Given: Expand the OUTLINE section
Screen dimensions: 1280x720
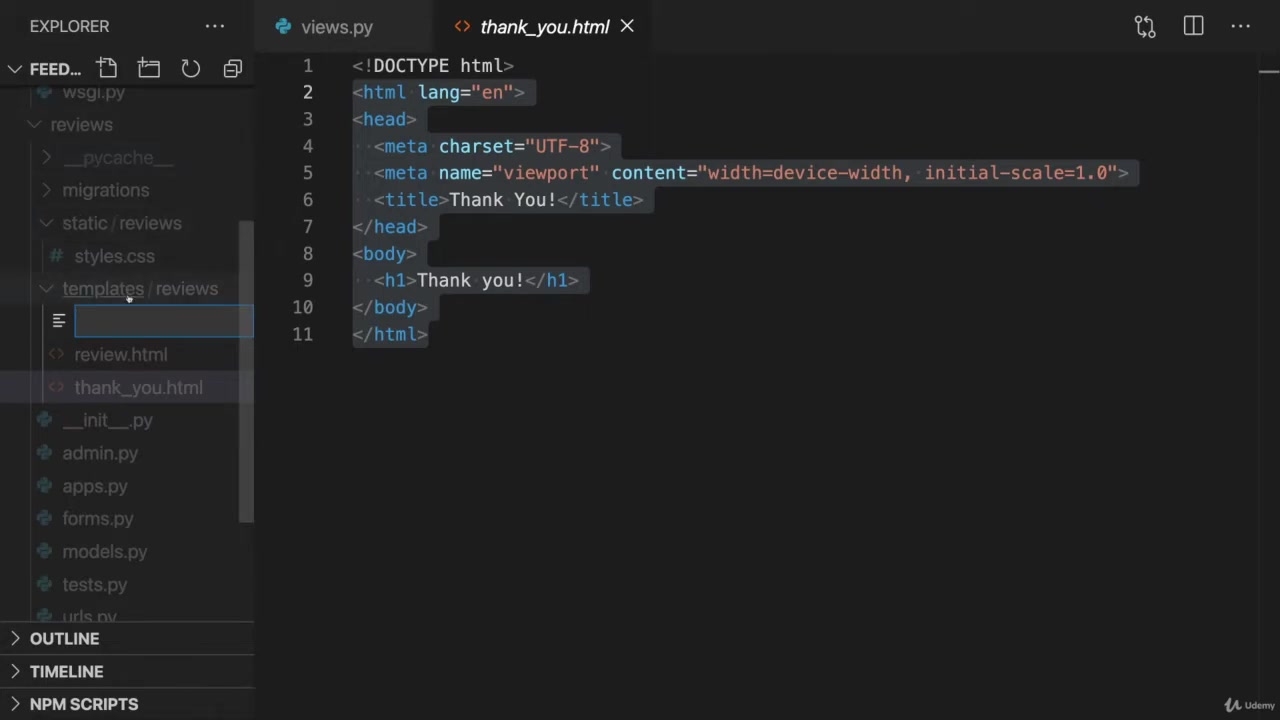Looking at the screenshot, I should (x=64, y=638).
